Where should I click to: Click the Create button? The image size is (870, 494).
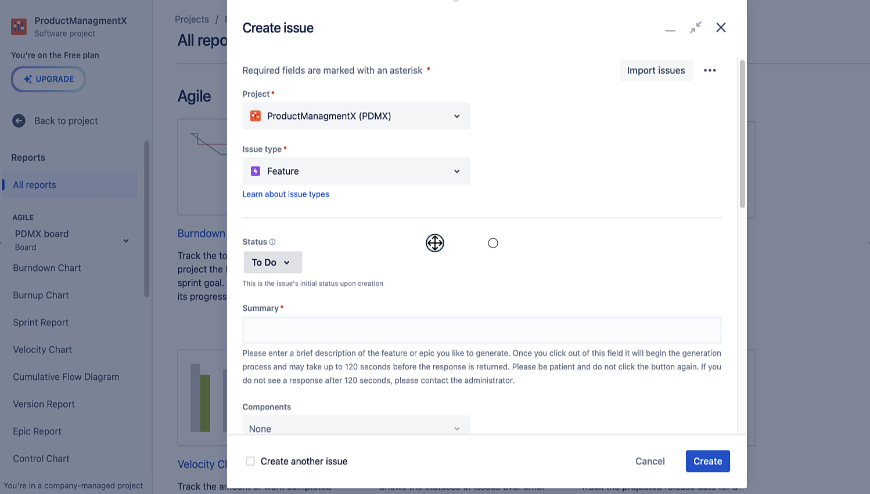pyautogui.click(x=707, y=461)
